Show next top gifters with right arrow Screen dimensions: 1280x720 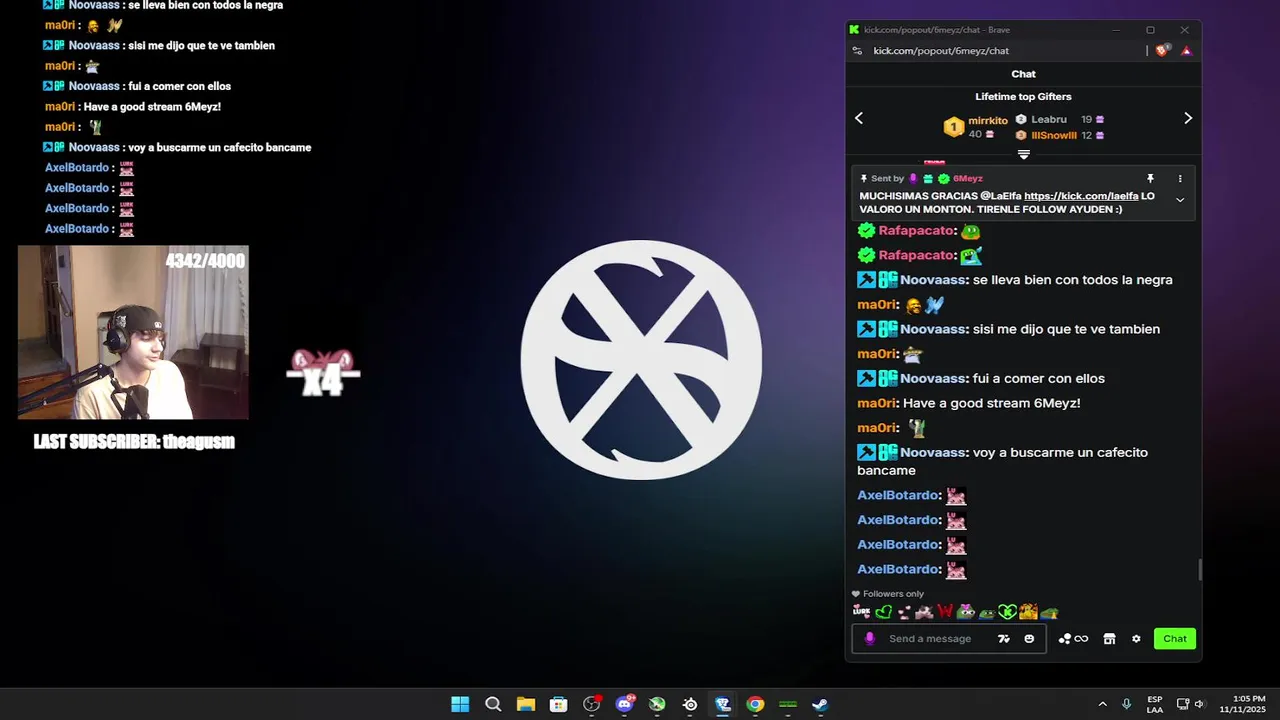(1188, 118)
